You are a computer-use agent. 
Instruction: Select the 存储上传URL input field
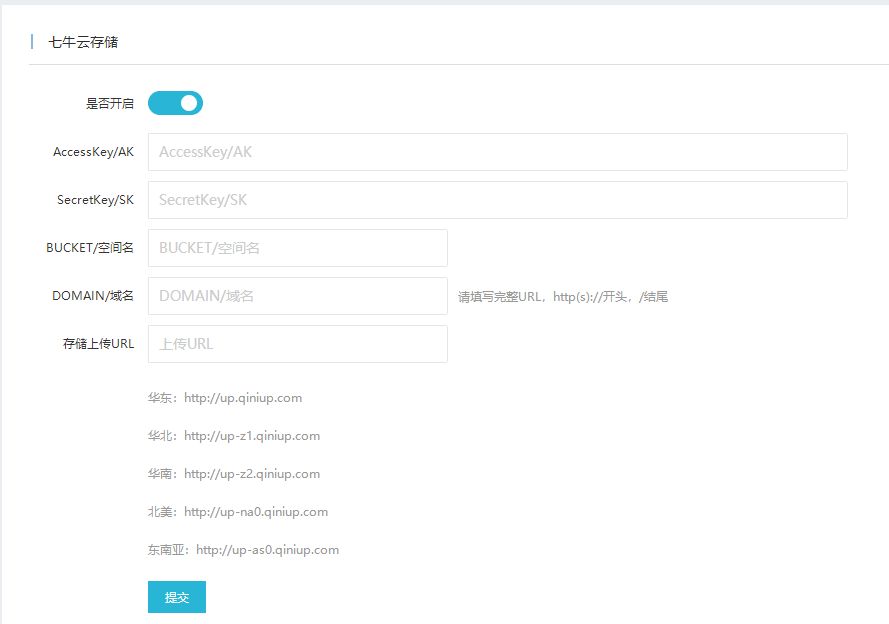pos(297,343)
